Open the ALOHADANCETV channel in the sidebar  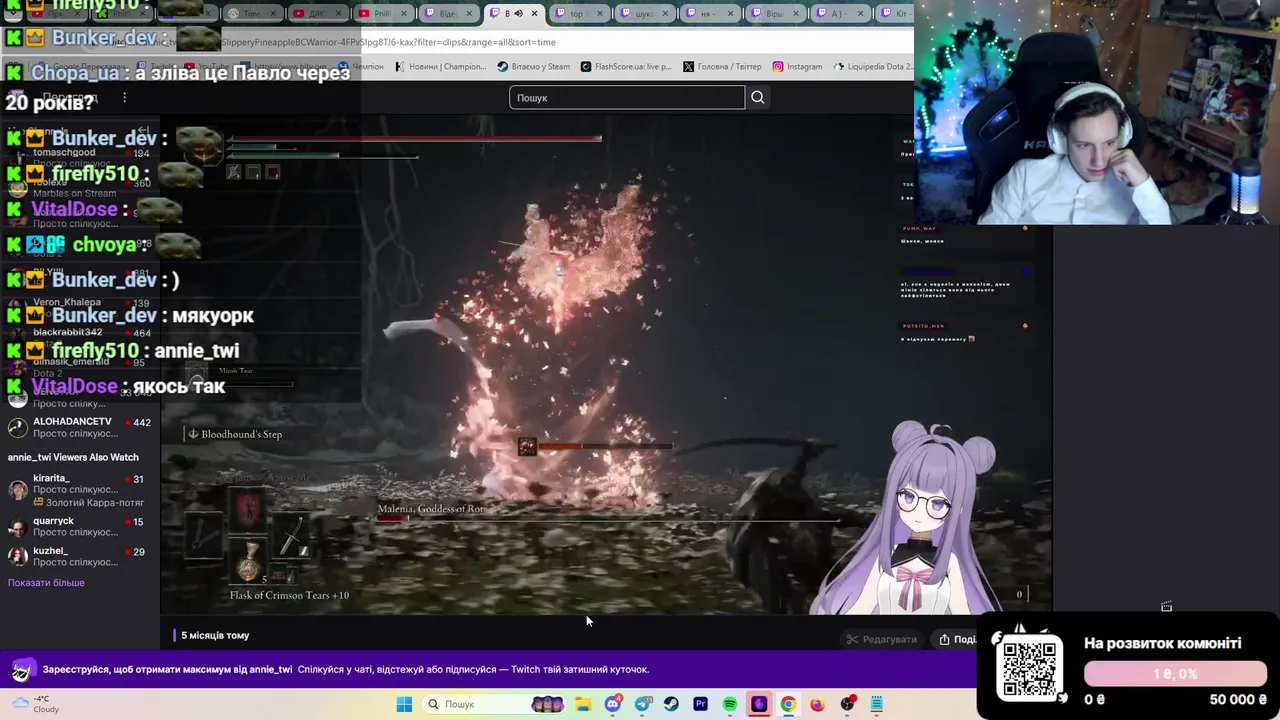pos(80,428)
